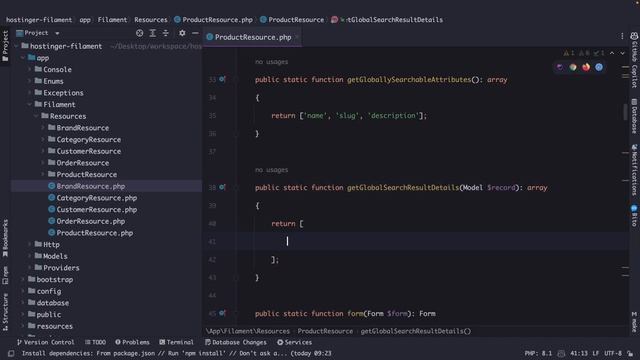This screenshot has width=640, height=360.
Task: Click Expand All icon in Project toolbar
Action: pyautogui.click(x=153, y=33)
